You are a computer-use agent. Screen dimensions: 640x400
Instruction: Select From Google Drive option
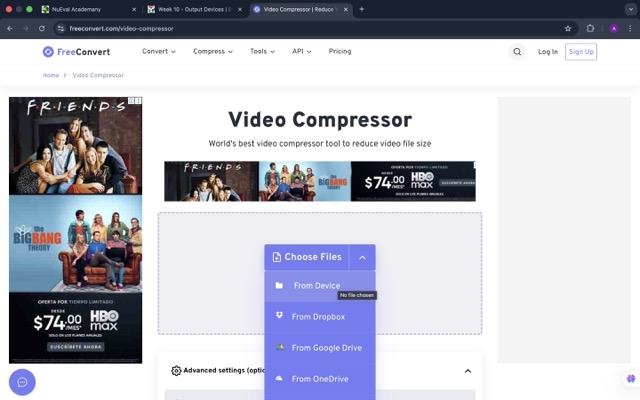click(320, 348)
